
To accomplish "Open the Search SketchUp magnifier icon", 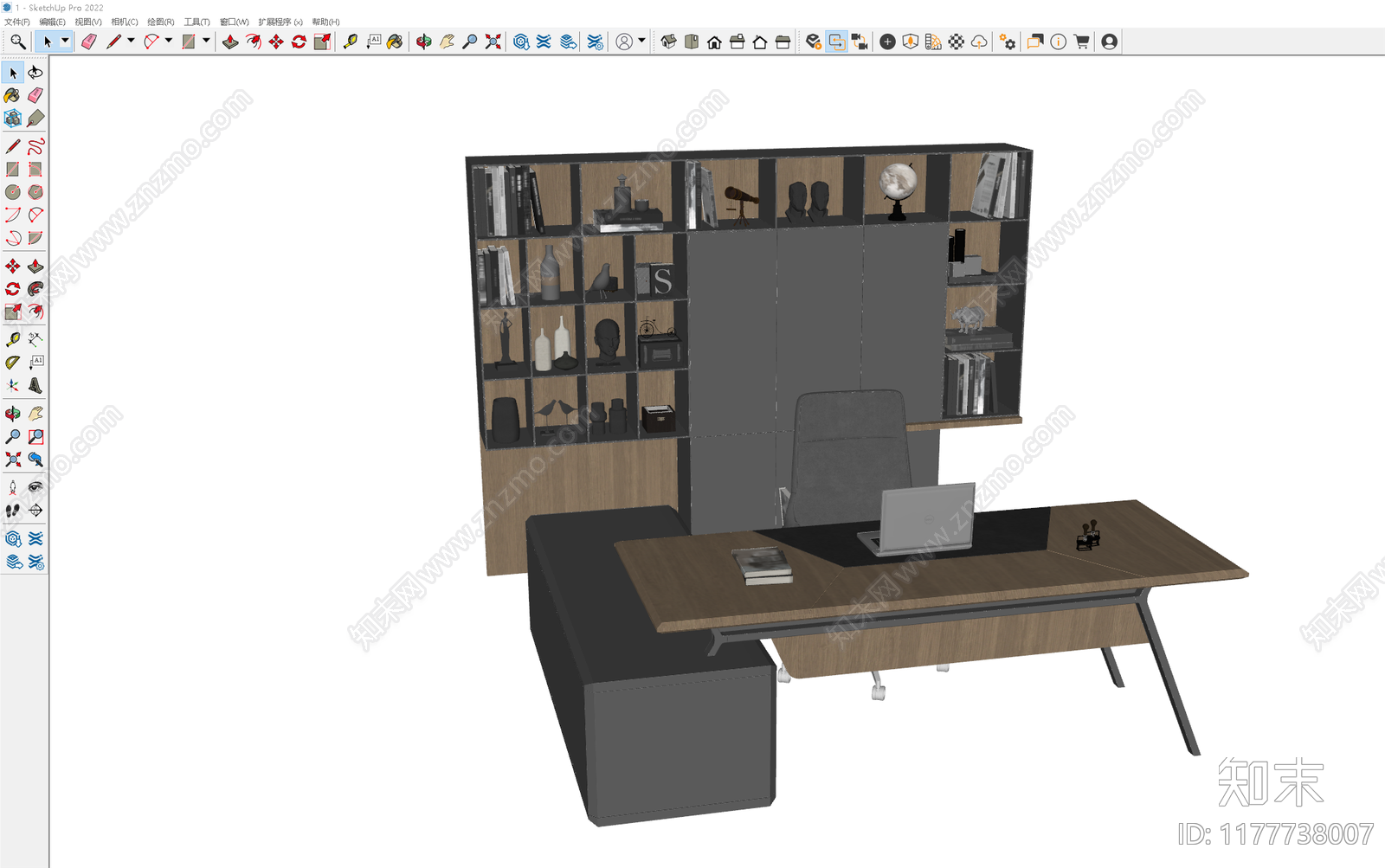I will tap(17, 42).
